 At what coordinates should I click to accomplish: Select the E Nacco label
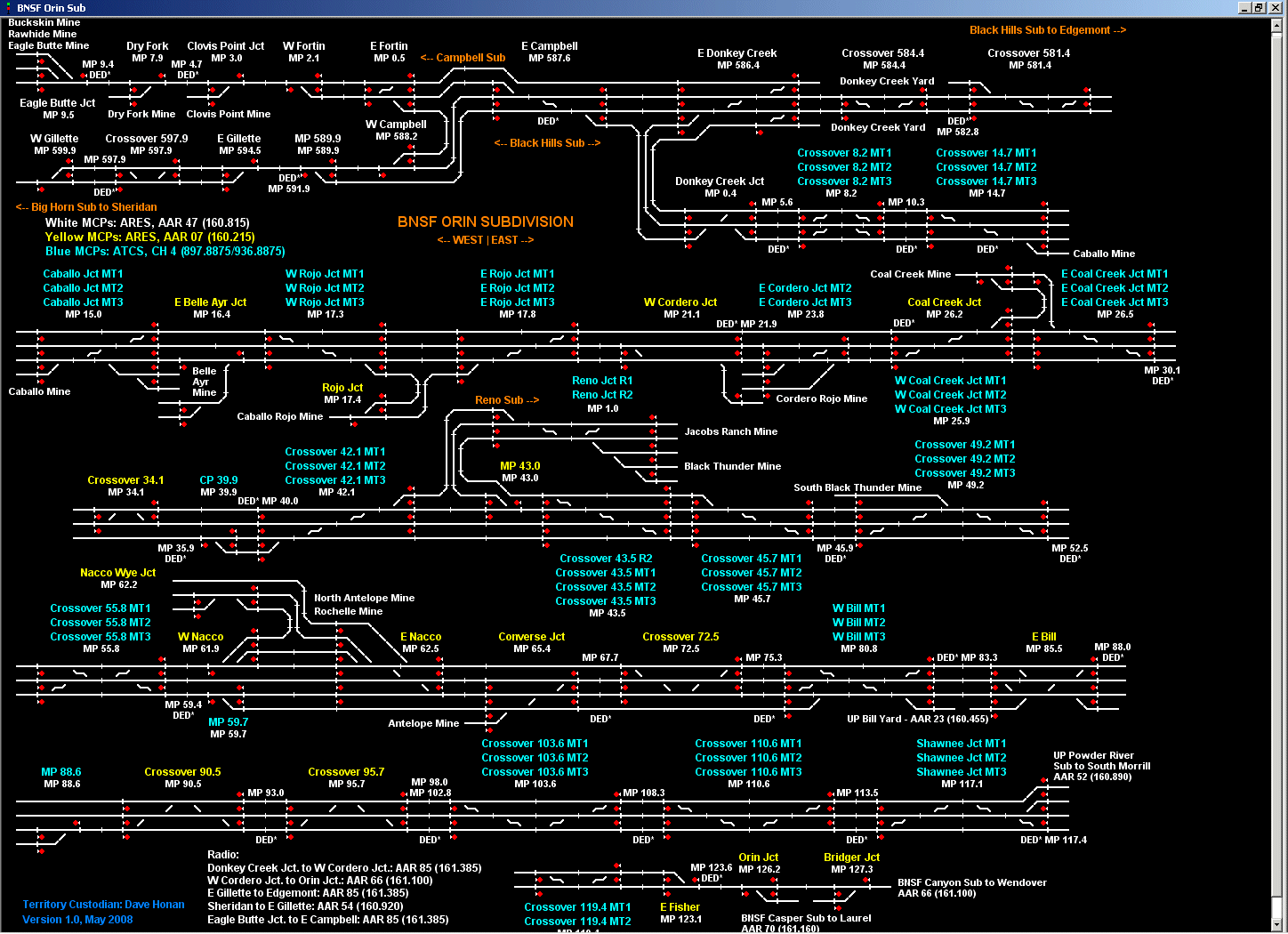pos(421,637)
